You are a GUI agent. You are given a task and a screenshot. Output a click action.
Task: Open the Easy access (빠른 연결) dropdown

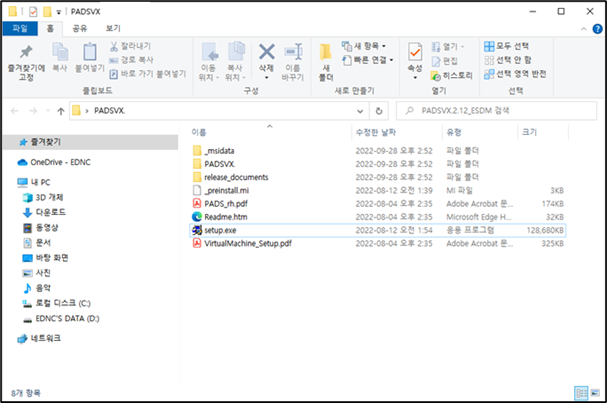[x=367, y=60]
